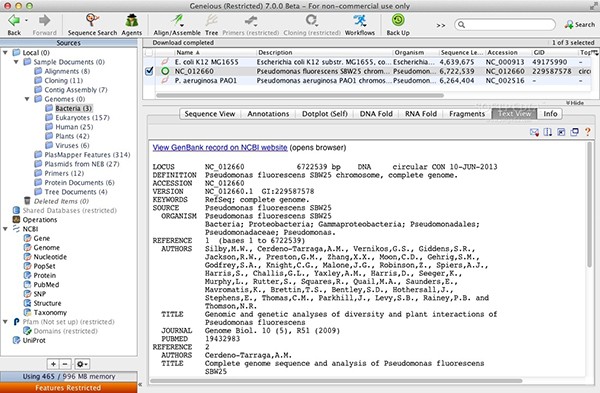Select the PopSet database
Image resolution: width=600 pixels, height=393 pixels.
pyautogui.click(x=39, y=266)
